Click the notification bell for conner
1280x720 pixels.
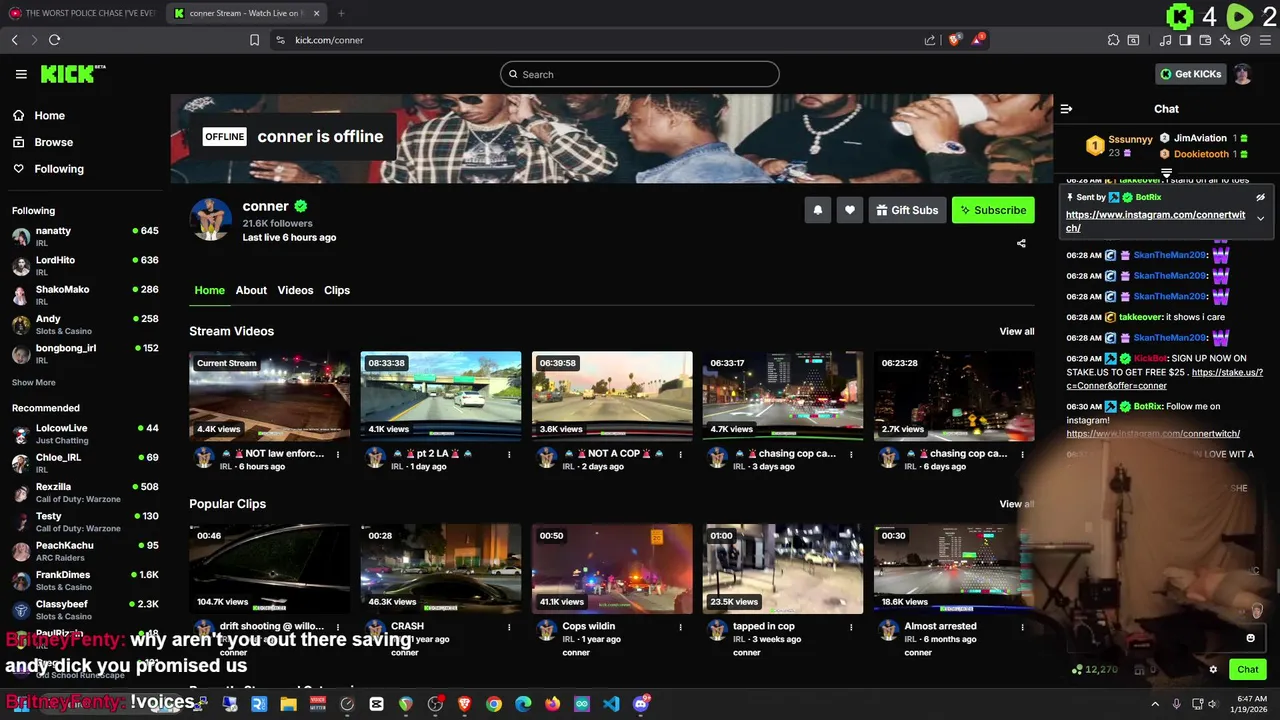(818, 210)
